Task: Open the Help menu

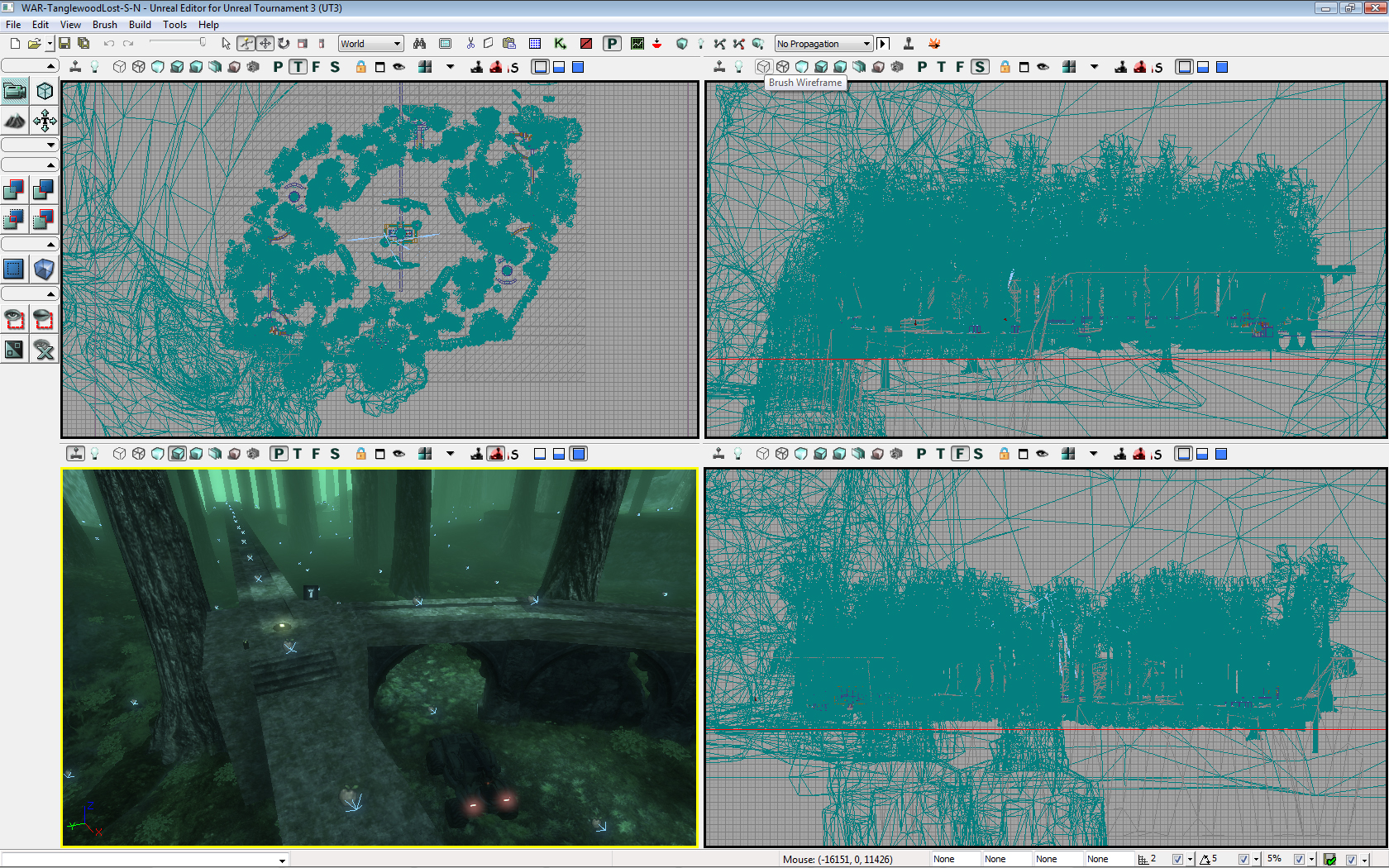Action: (208, 25)
